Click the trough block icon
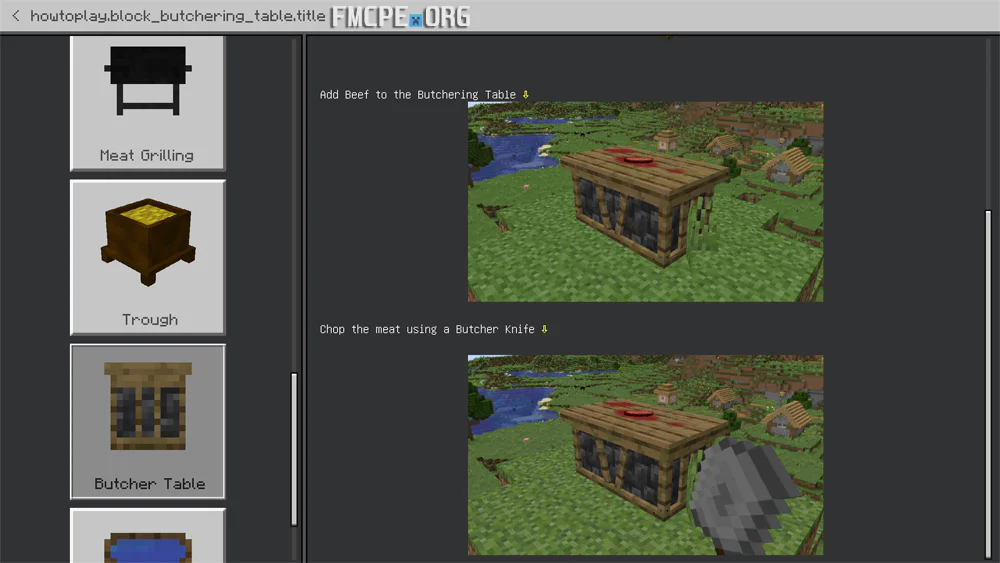 pyautogui.click(x=148, y=242)
